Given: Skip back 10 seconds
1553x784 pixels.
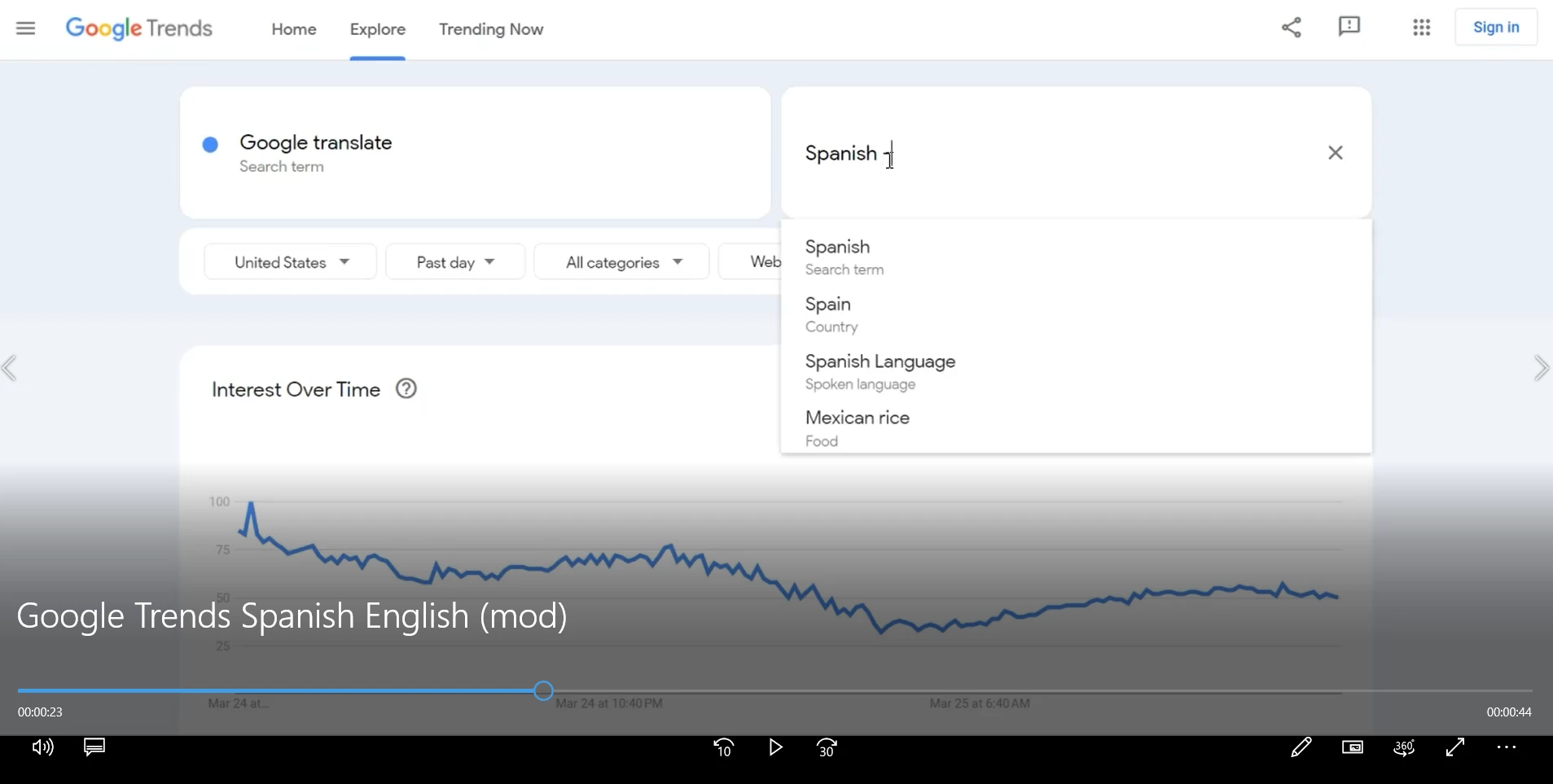Looking at the screenshot, I should 724,747.
